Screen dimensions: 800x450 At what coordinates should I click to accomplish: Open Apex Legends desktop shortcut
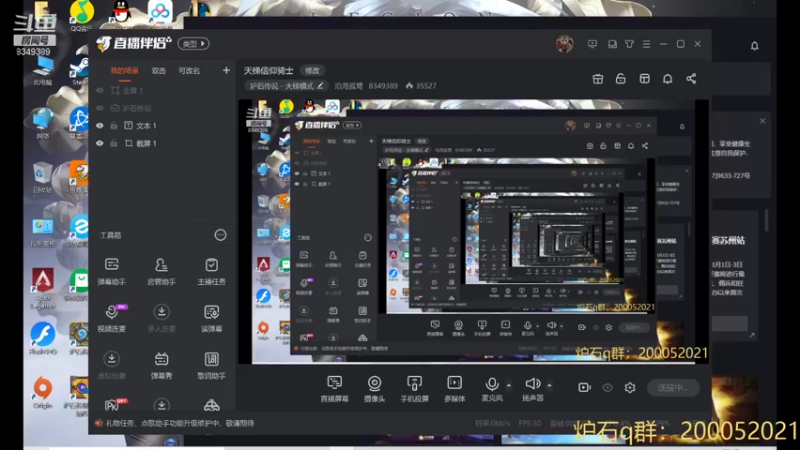tap(43, 289)
